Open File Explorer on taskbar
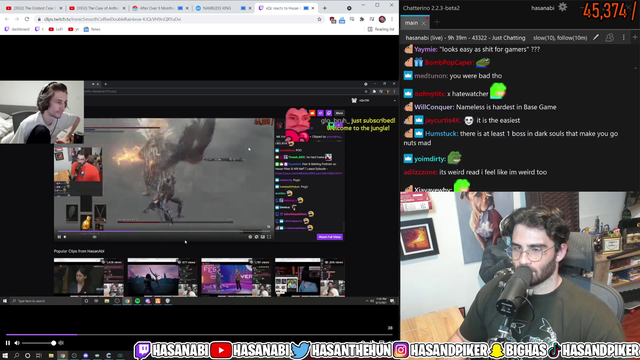This screenshot has height=360, width=640. pyautogui.click(x=51, y=356)
